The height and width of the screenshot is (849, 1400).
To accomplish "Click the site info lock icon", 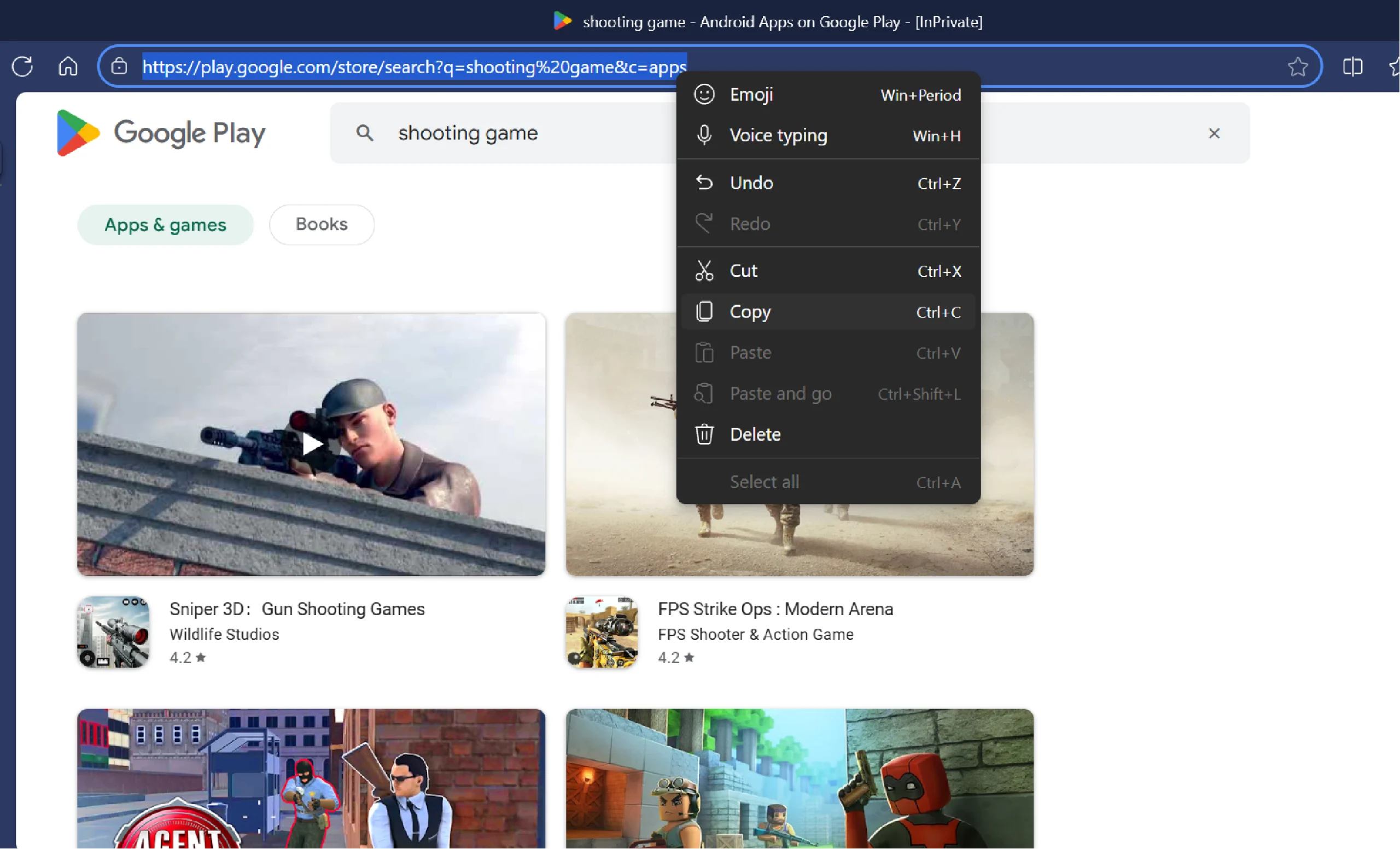I will tap(119, 67).
